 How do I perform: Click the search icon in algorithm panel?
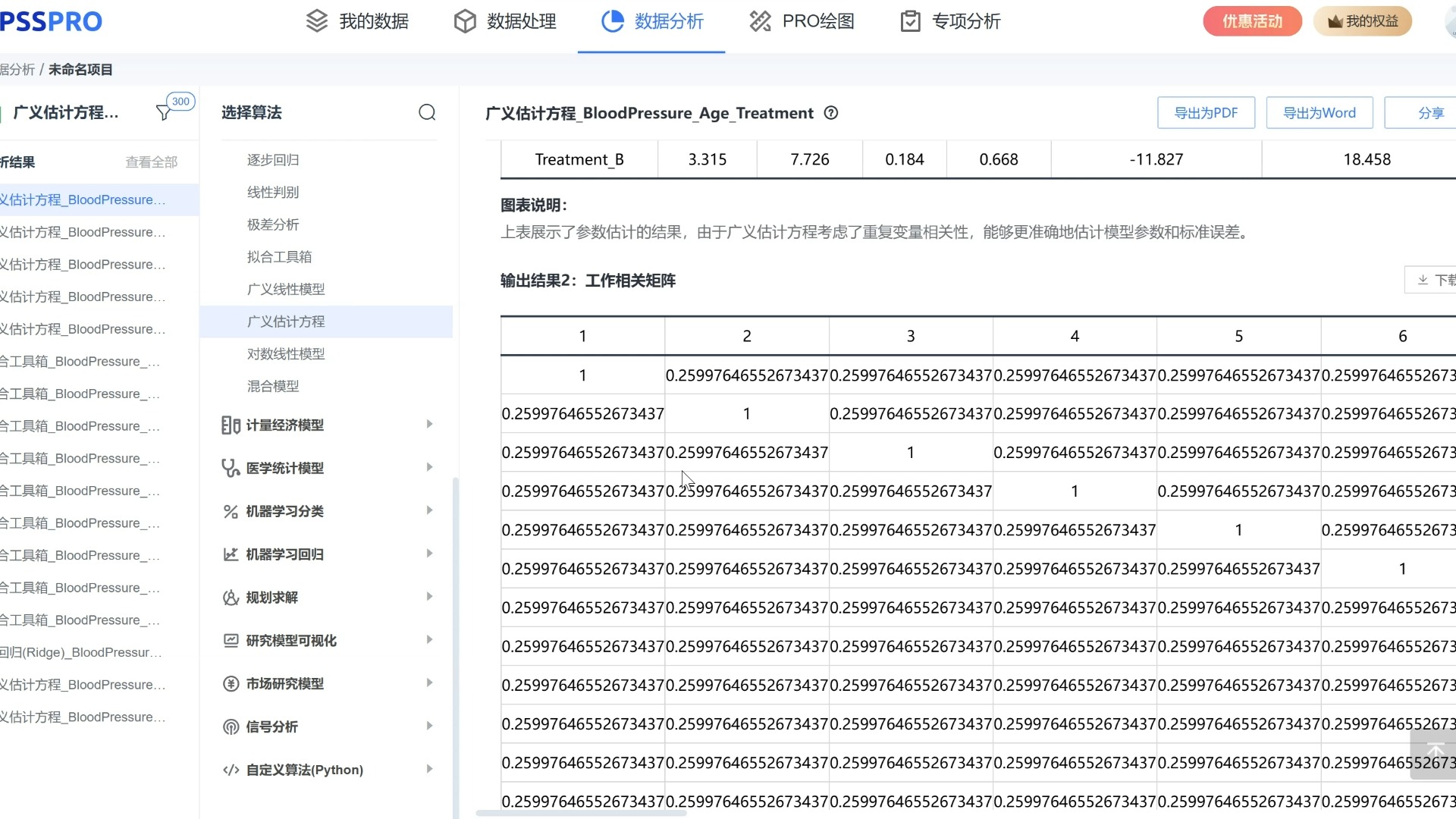427,113
